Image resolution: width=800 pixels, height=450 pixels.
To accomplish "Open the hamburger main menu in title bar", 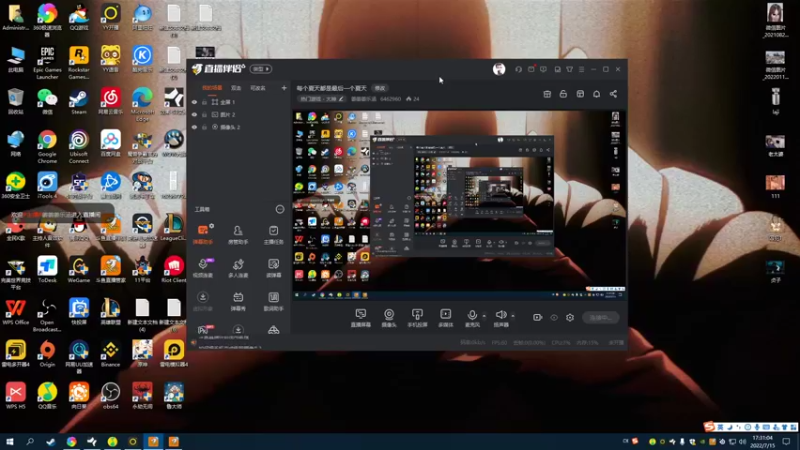I will (x=581, y=69).
